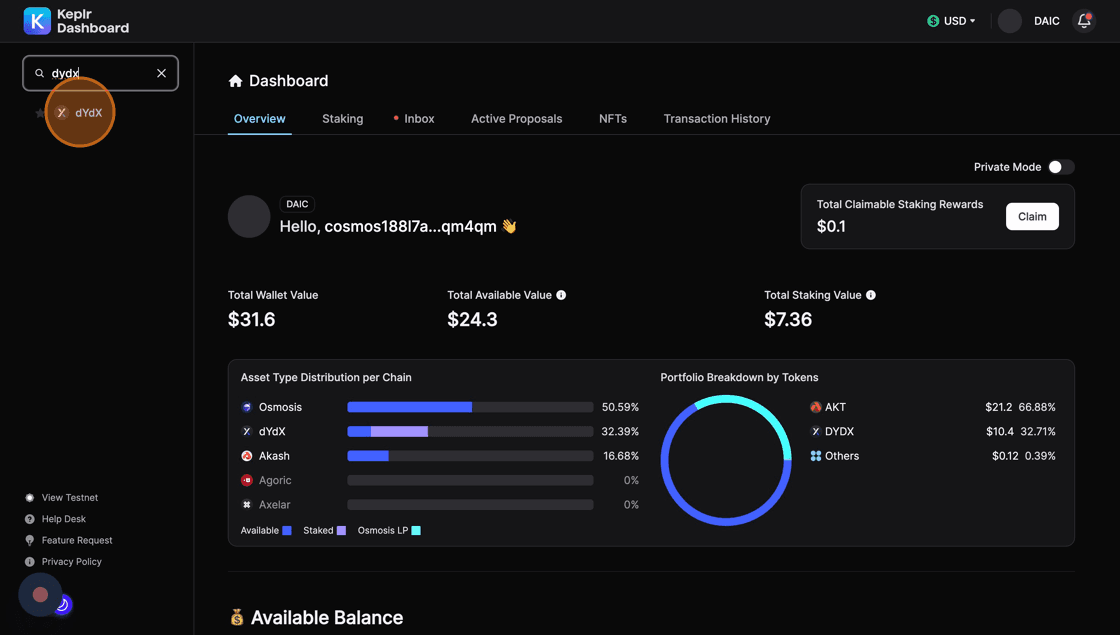Switch to the Staking tab
Viewport: 1120px width, 635px height.
pos(342,119)
